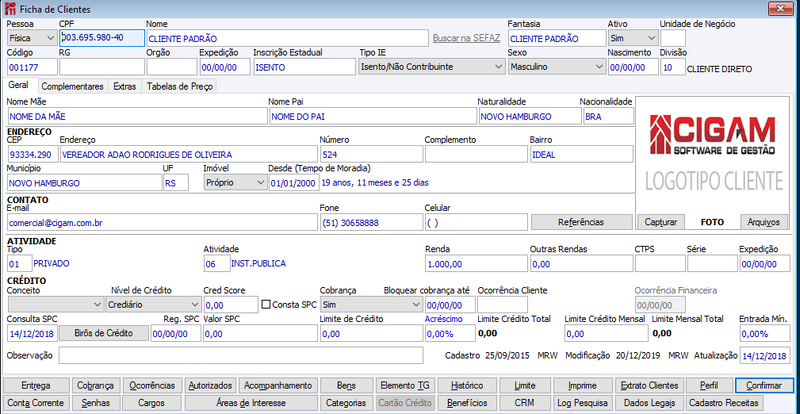Click the Inscrição Estadual field
This screenshot has width=800, height=414.
pos(304,67)
